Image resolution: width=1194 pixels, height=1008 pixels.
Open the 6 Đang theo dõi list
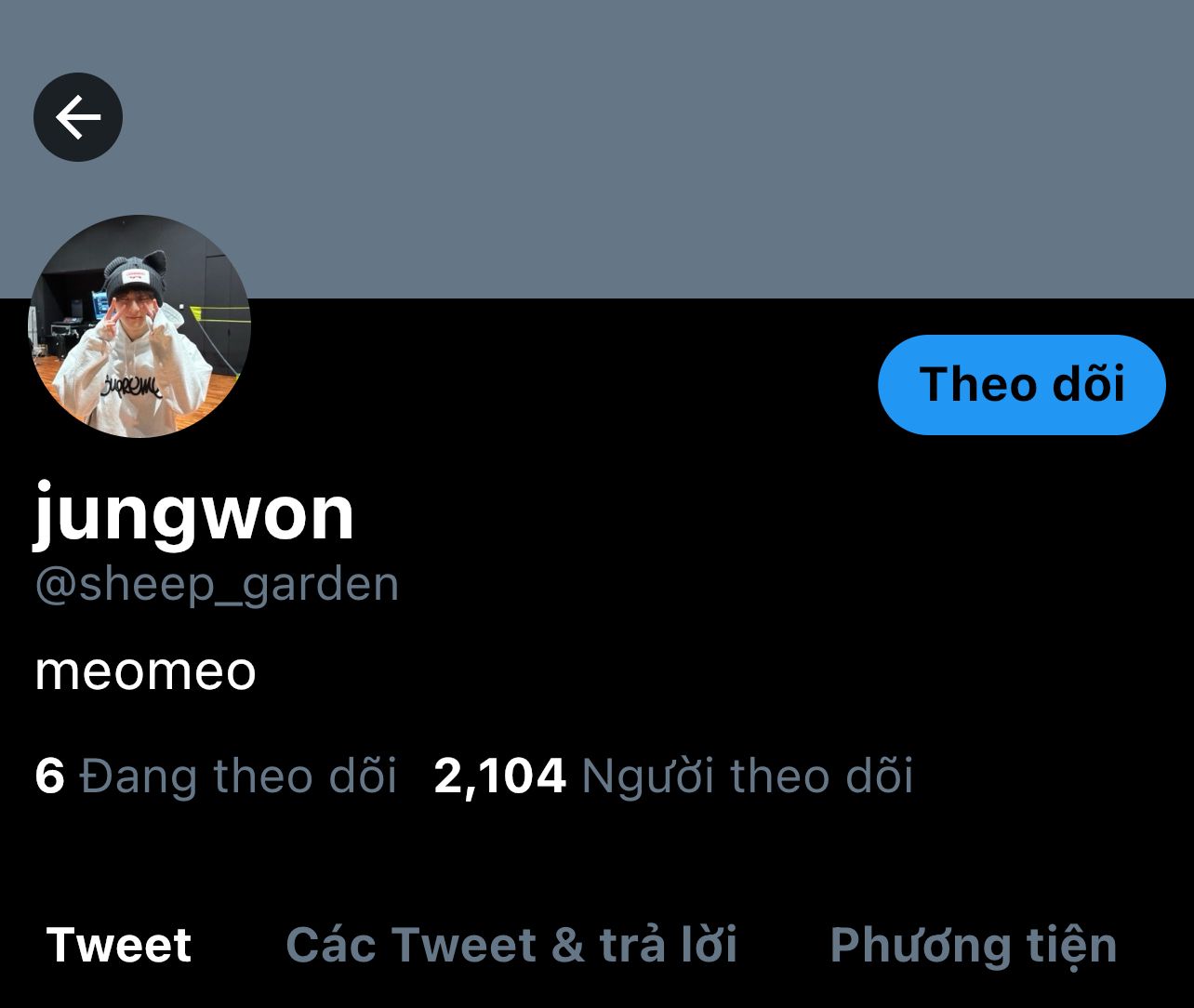click(x=216, y=776)
